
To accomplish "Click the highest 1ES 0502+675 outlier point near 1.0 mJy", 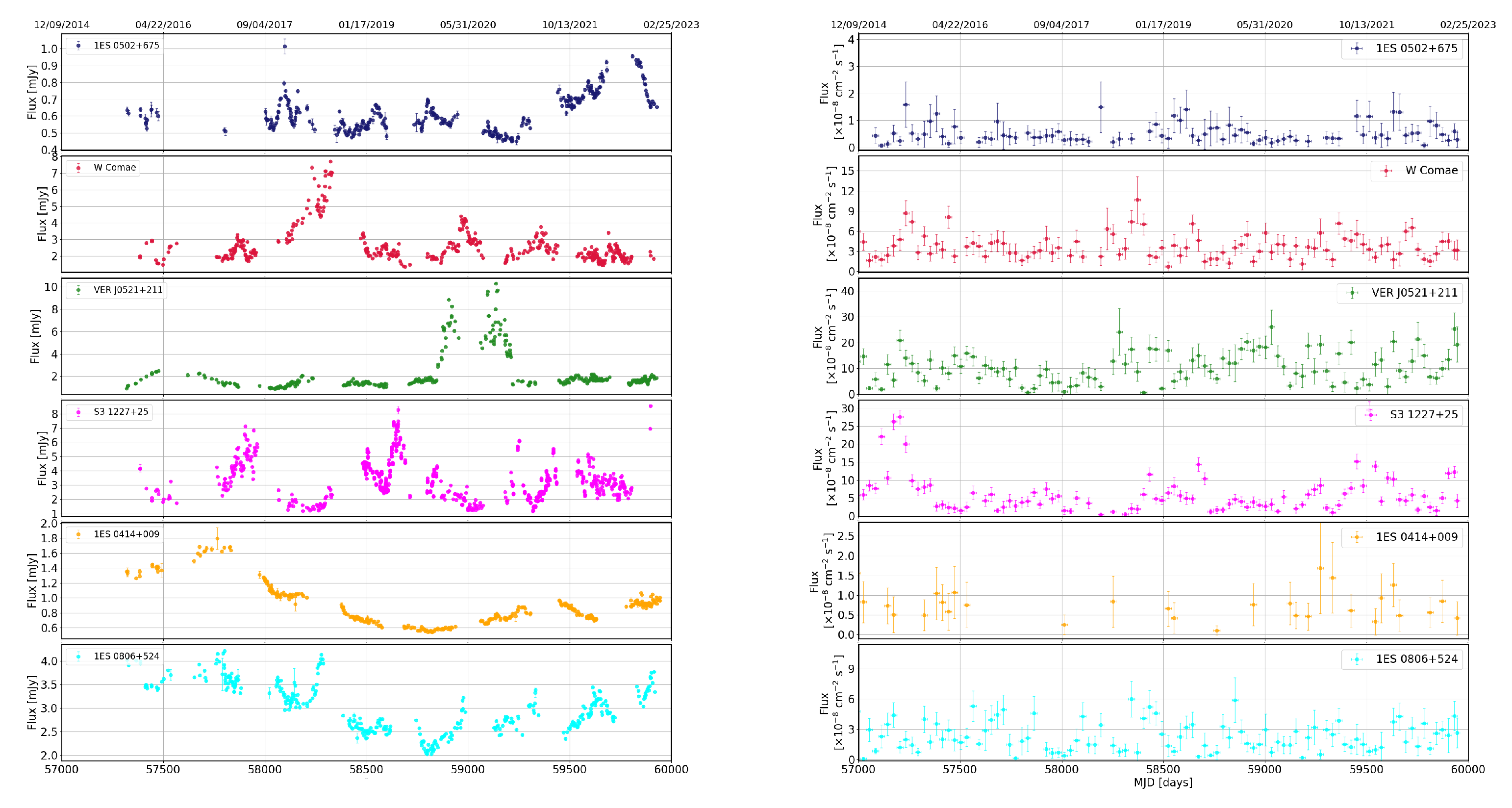I will (285, 47).
